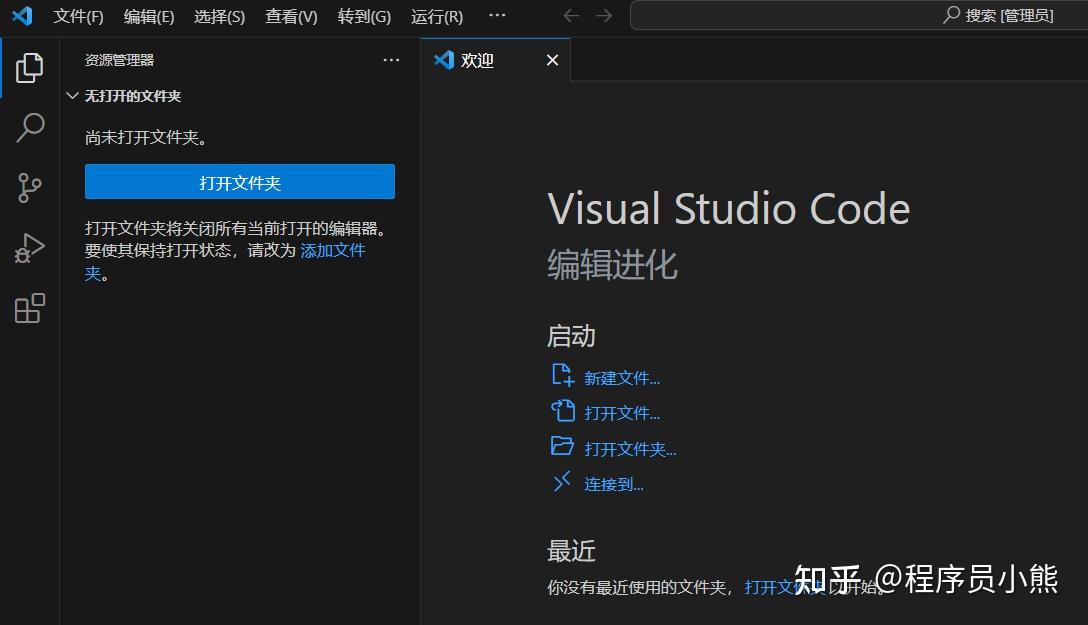Open Explorer more actions ellipsis menu
Image resolution: width=1088 pixels, height=625 pixels.
[x=391, y=60]
